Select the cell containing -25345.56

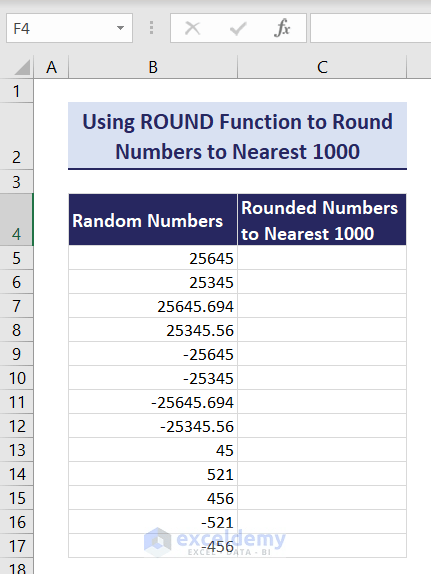click(x=153, y=426)
